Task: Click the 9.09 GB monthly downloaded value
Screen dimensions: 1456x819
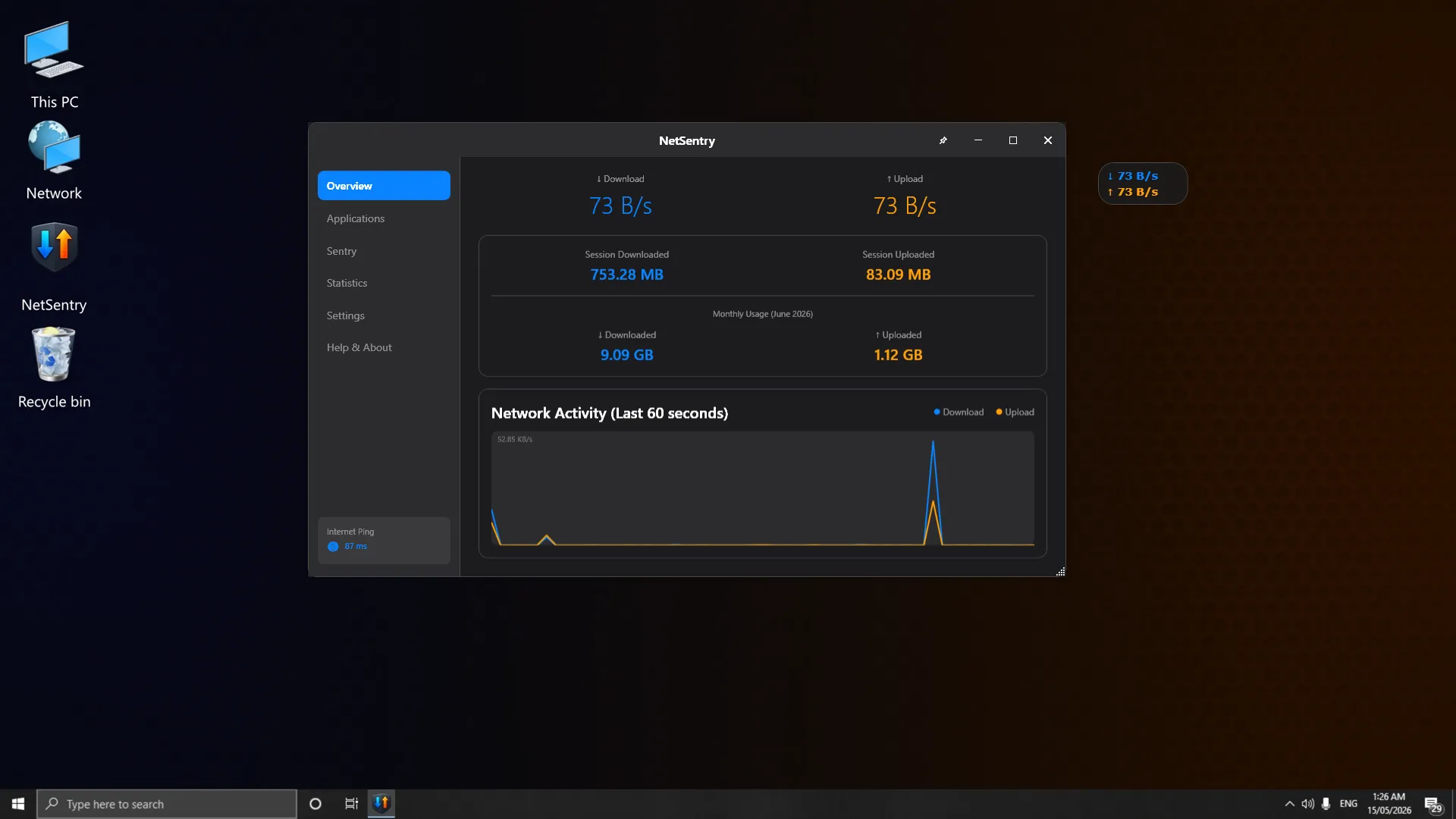Action: tap(626, 355)
